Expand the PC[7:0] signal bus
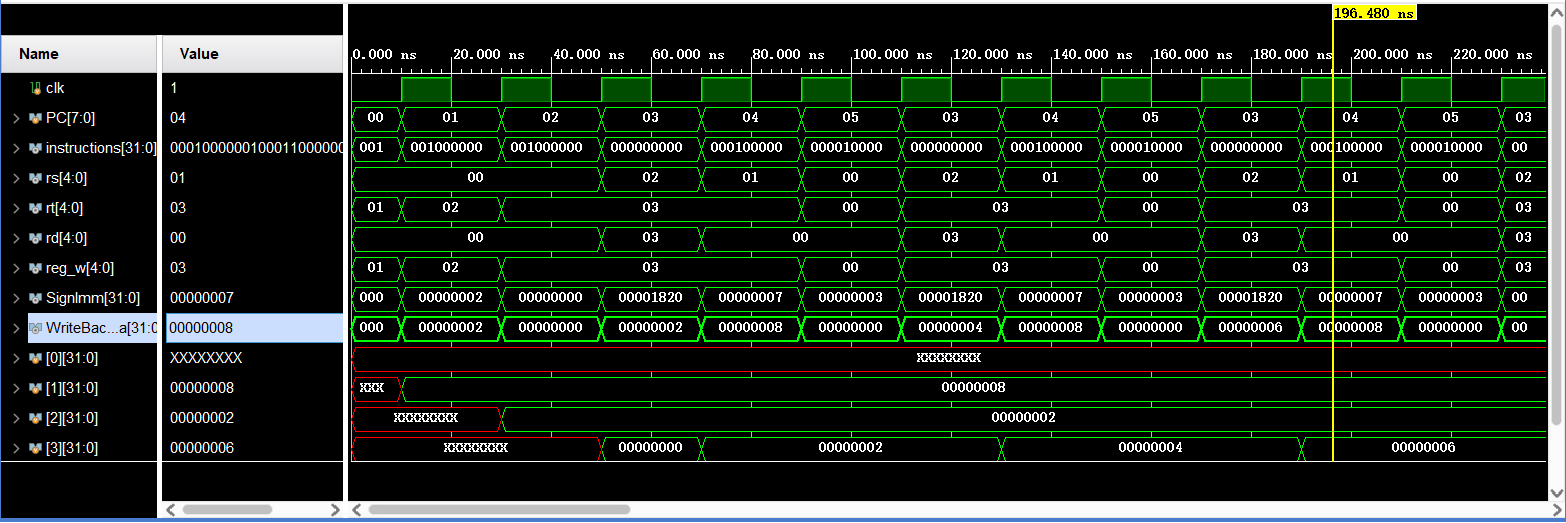1566x523 pixels. 15,118
